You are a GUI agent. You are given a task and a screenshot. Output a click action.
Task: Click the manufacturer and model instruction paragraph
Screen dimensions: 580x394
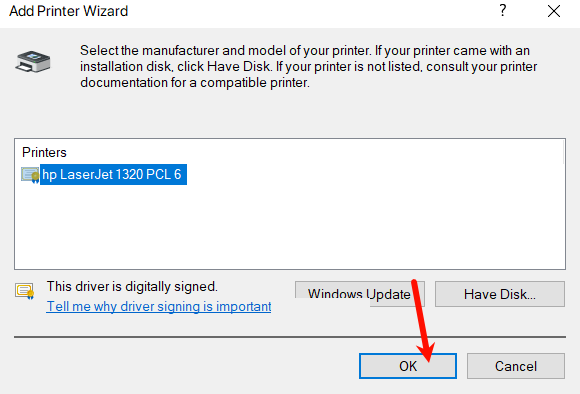308,66
